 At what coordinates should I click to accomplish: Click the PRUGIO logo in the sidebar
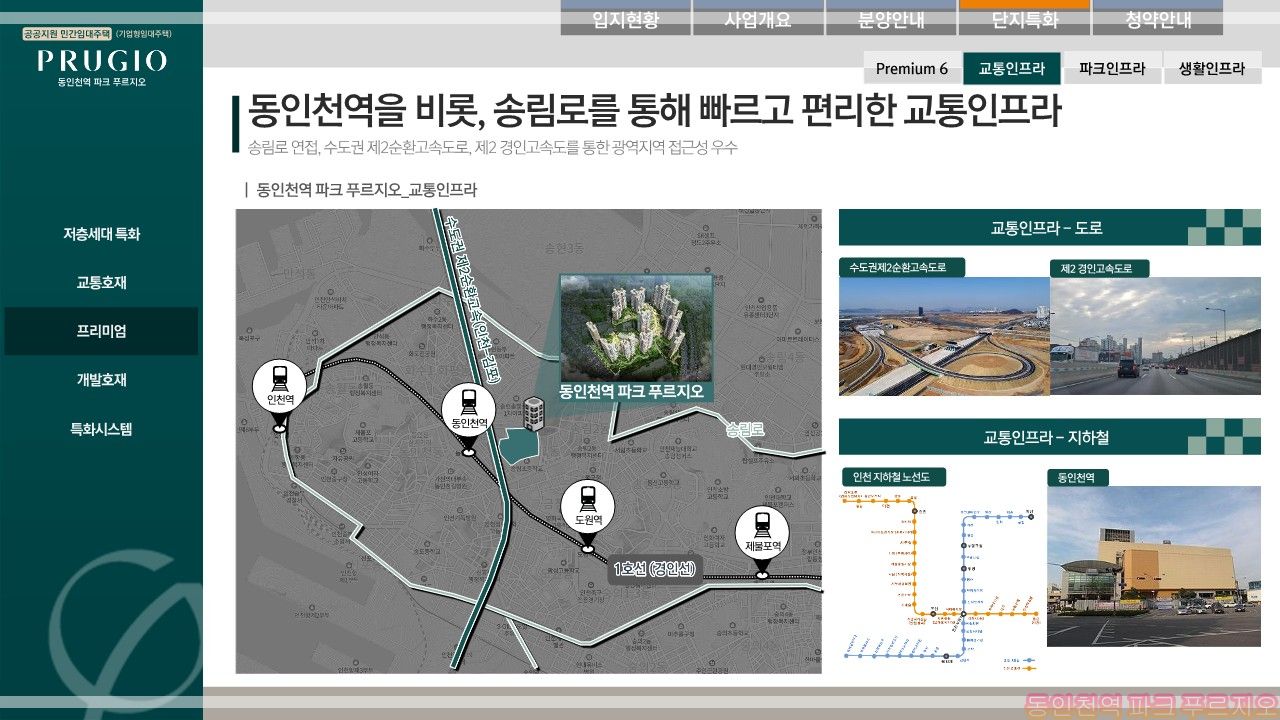102,61
